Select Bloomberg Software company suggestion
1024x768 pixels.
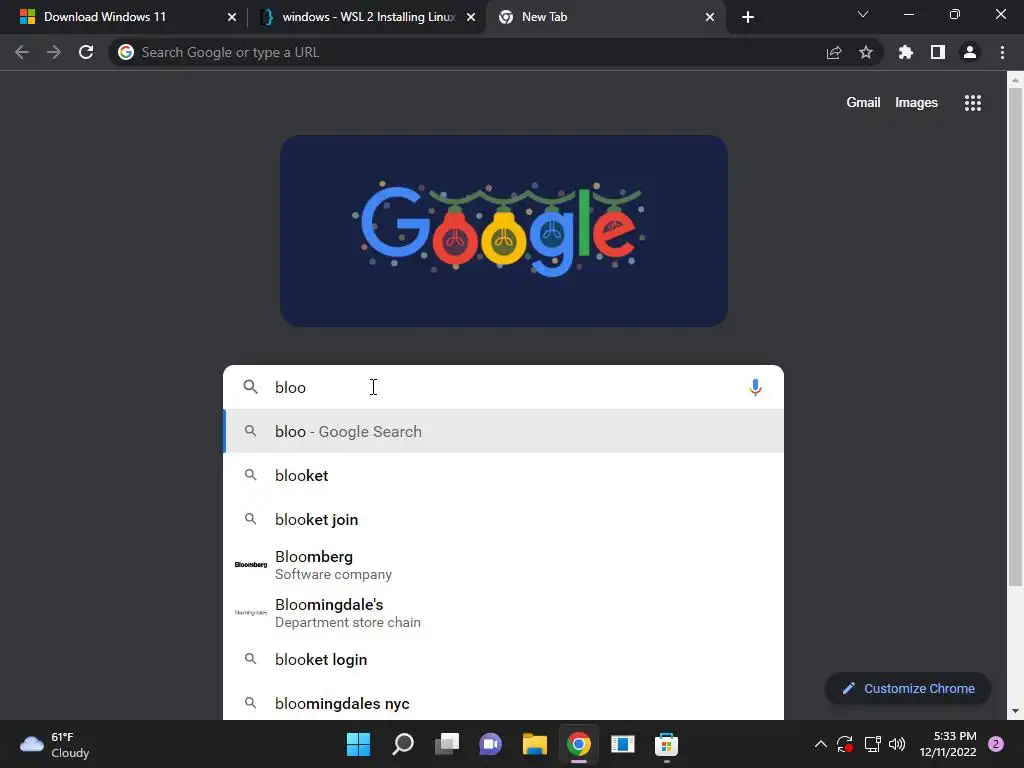click(x=503, y=565)
